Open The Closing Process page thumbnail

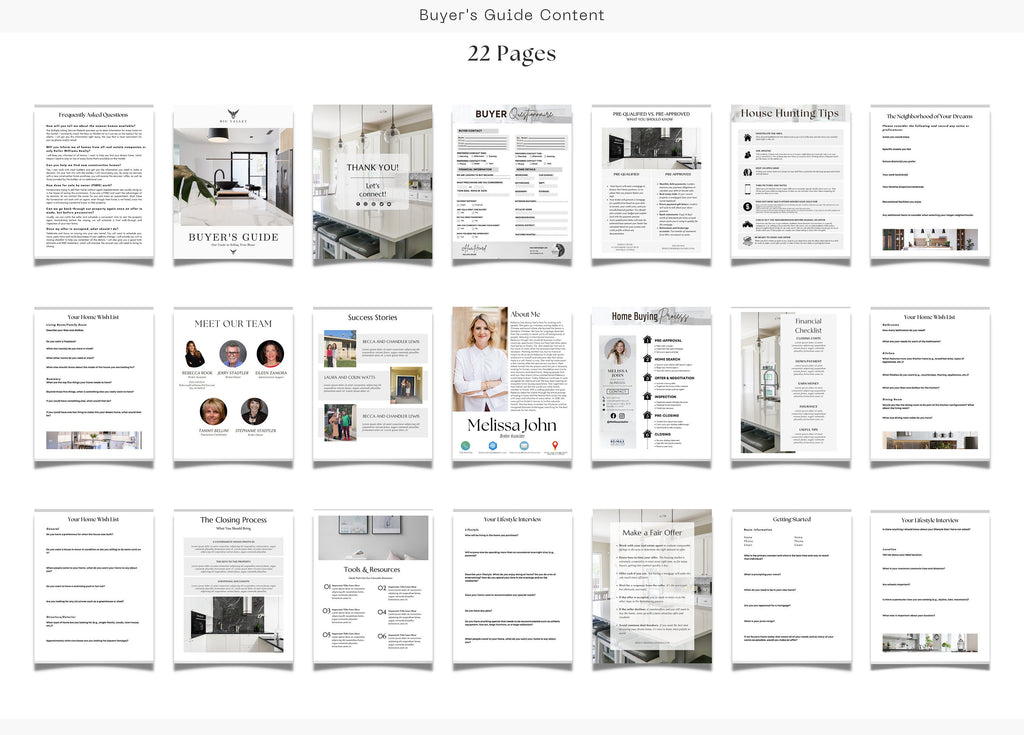point(233,587)
